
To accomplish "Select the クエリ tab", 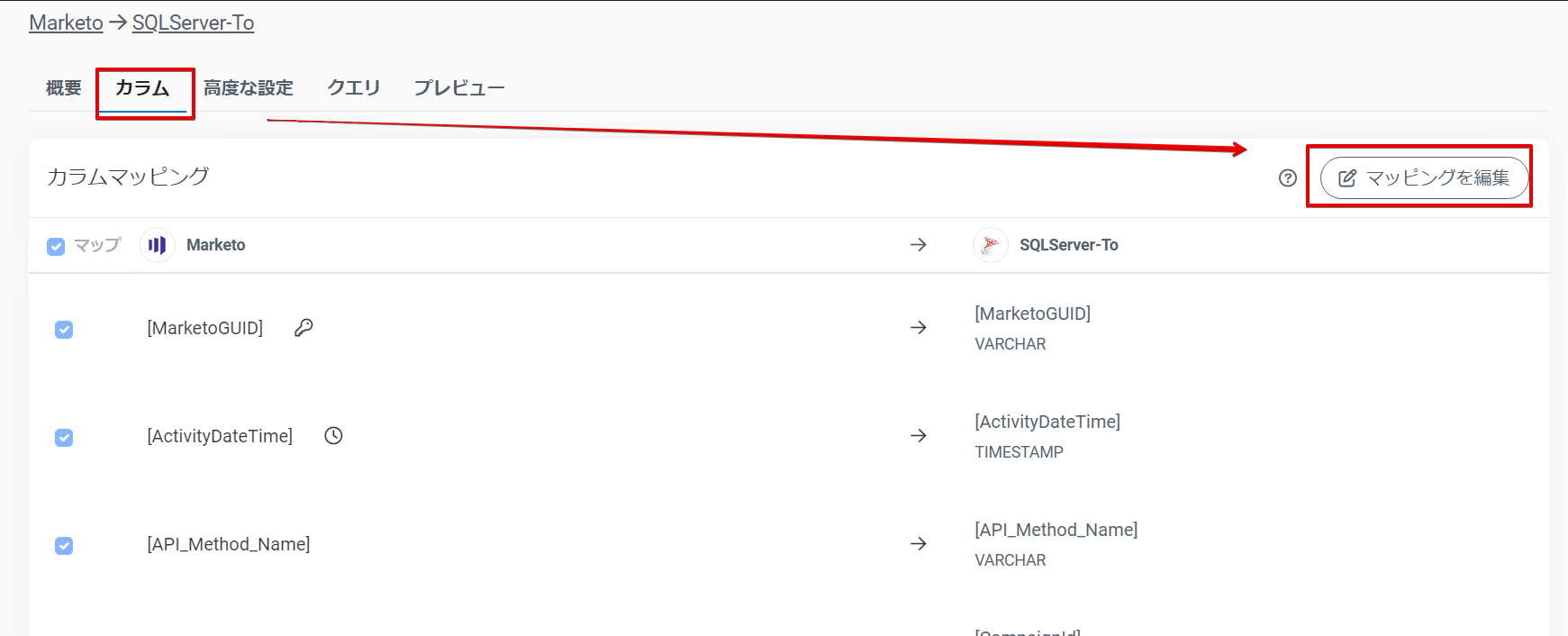I will [353, 88].
